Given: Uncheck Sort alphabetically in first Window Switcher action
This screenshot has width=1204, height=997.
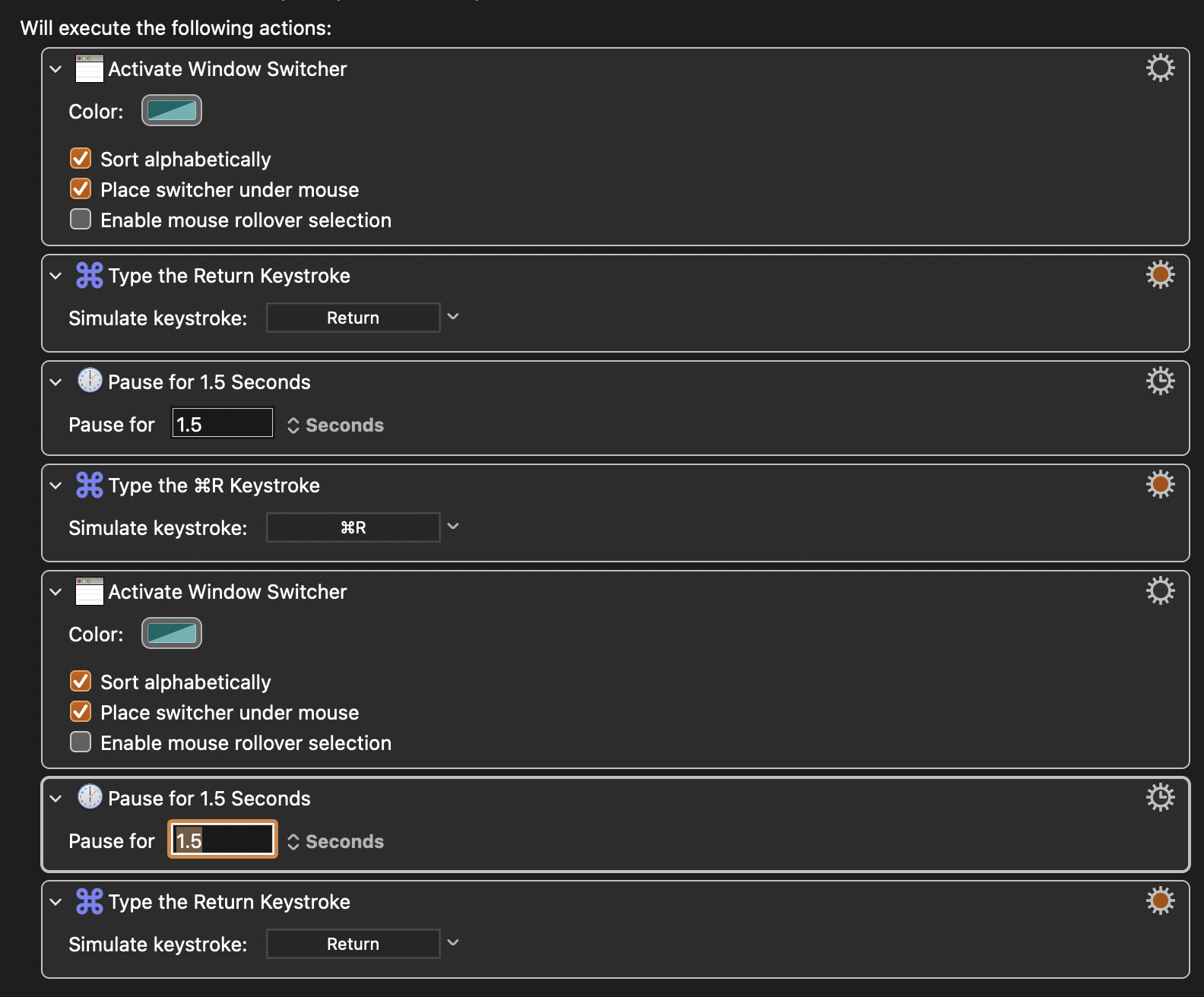Looking at the screenshot, I should [81, 159].
